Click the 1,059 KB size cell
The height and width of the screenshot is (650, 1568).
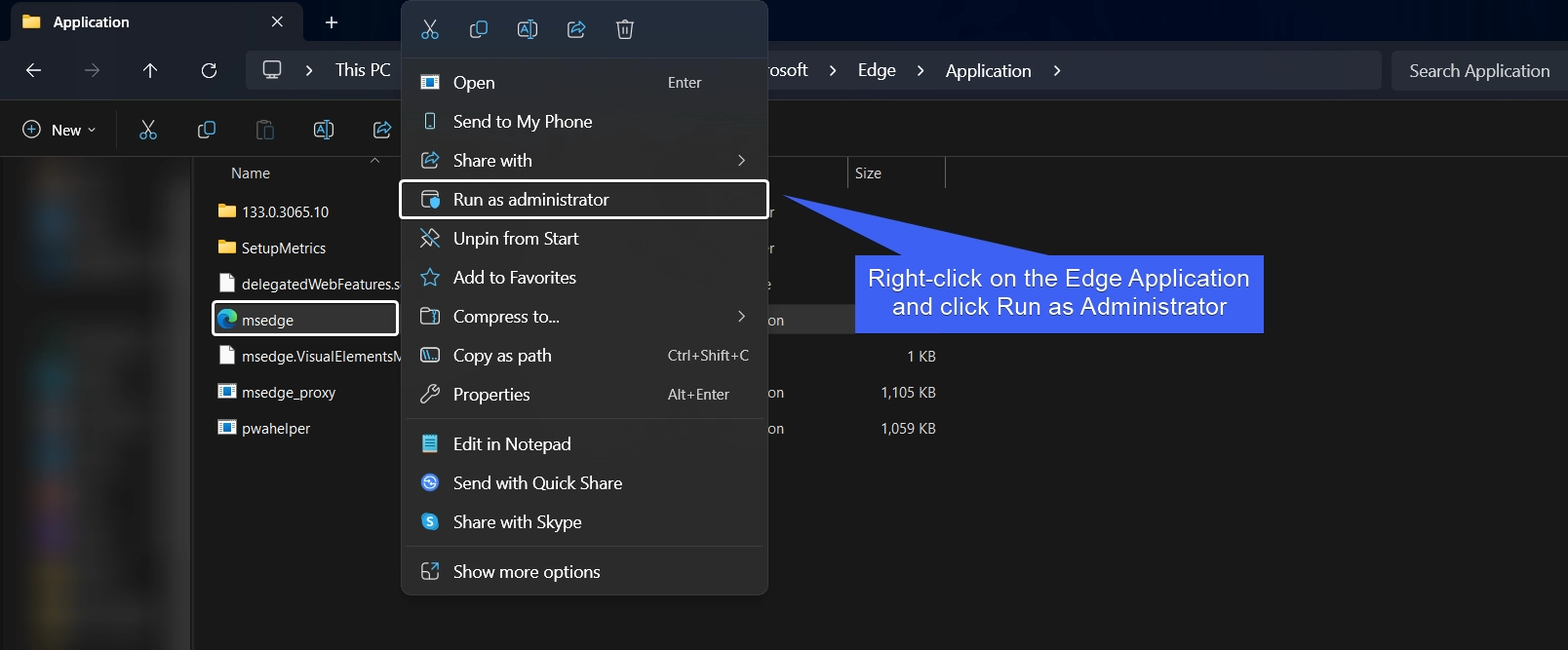(908, 428)
